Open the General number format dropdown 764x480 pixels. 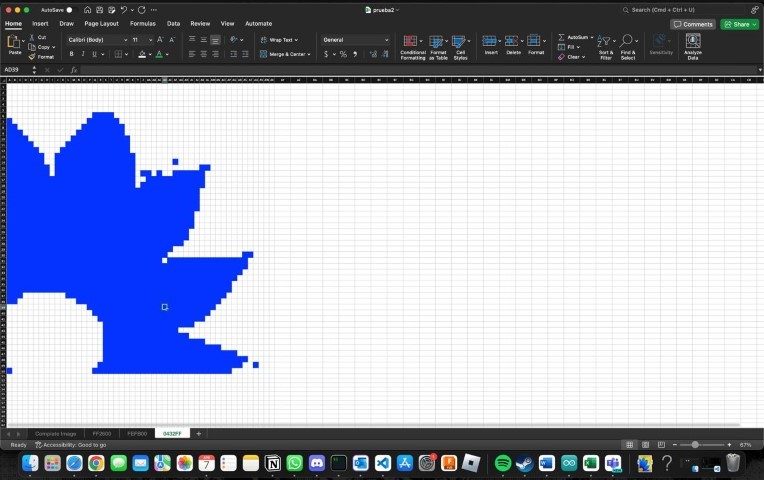tap(386, 40)
